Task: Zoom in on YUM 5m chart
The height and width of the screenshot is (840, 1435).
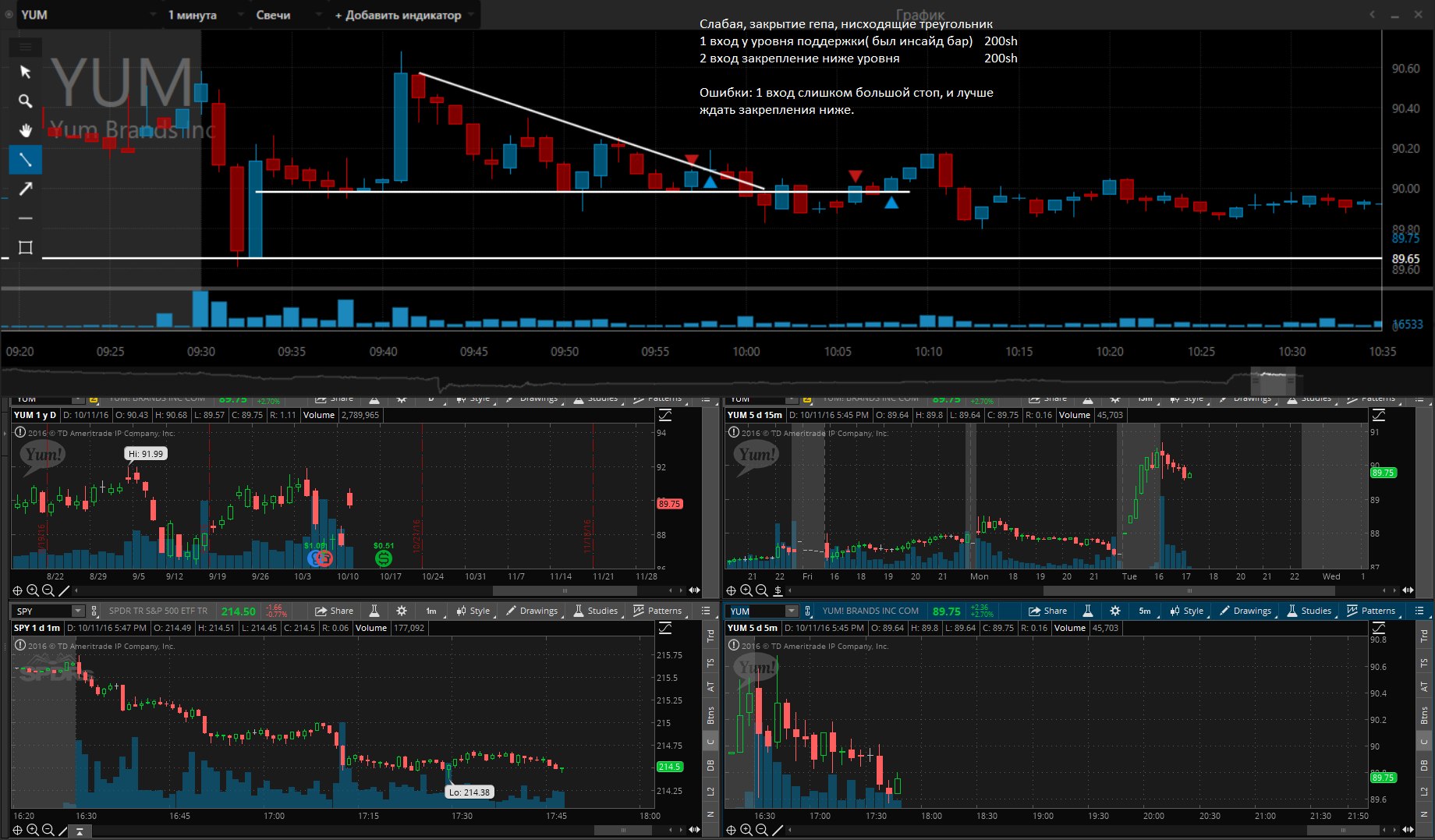Action: pos(746,830)
